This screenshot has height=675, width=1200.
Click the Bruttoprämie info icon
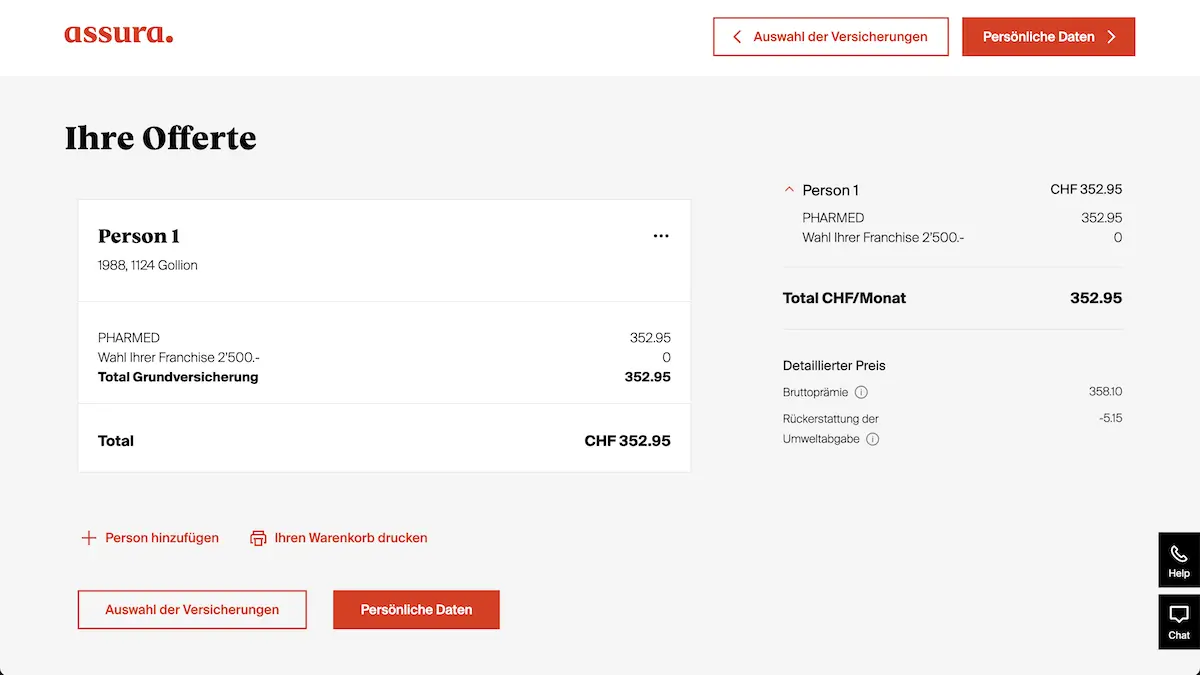click(861, 392)
